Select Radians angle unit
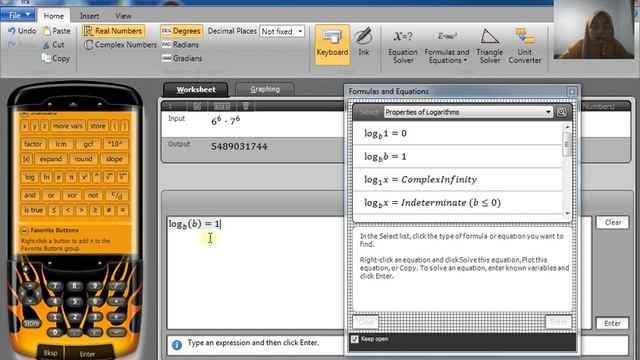Image resolution: width=640 pixels, height=360 pixels. 180,45
